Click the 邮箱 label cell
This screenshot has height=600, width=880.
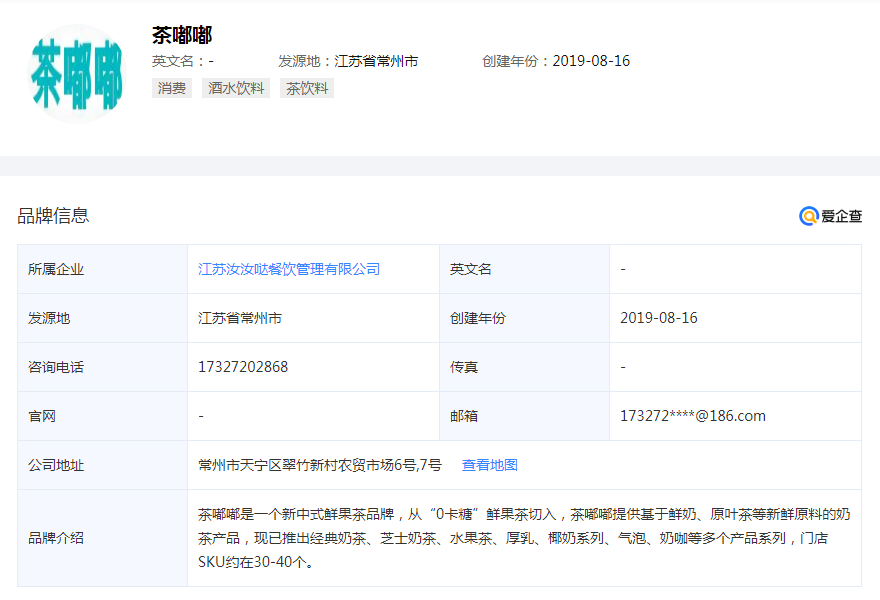[x=464, y=416]
